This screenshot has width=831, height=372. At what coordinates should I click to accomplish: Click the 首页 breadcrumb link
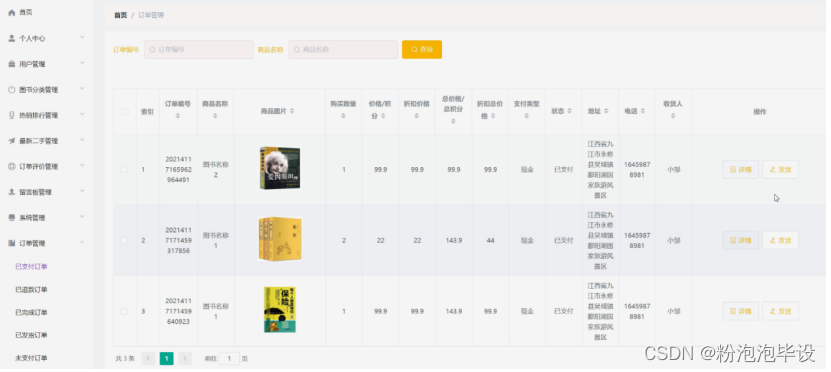point(121,15)
